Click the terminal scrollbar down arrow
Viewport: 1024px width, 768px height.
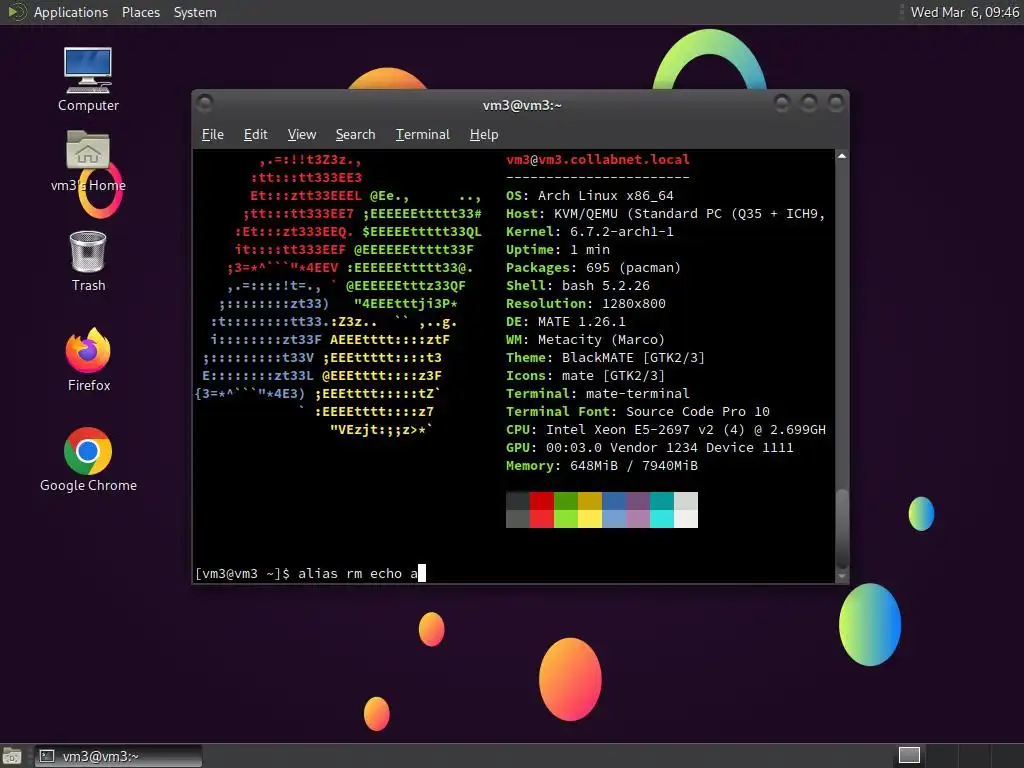tap(842, 576)
